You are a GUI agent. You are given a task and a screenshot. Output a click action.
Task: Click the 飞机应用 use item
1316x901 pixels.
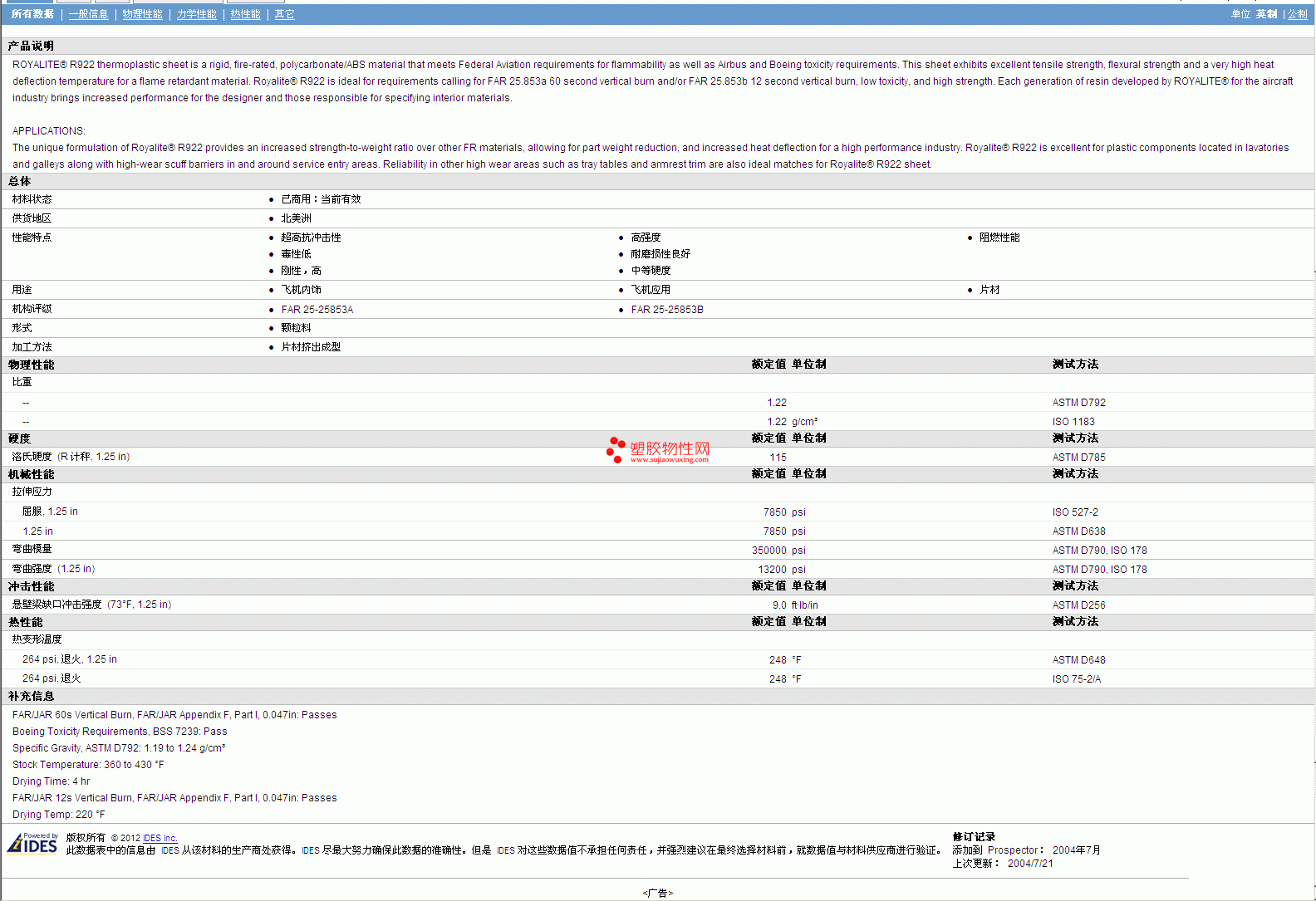(x=651, y=290)
